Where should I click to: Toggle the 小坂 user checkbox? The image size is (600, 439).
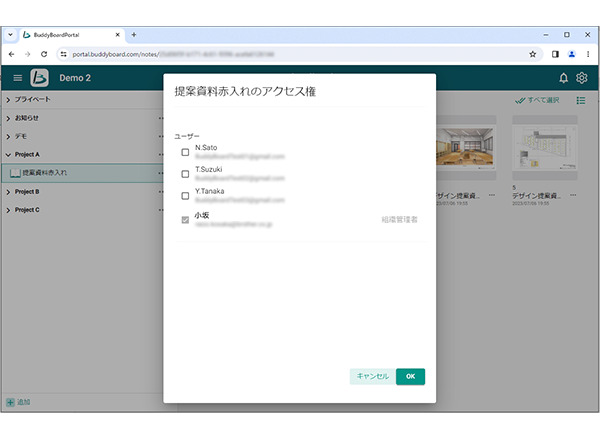185,220
